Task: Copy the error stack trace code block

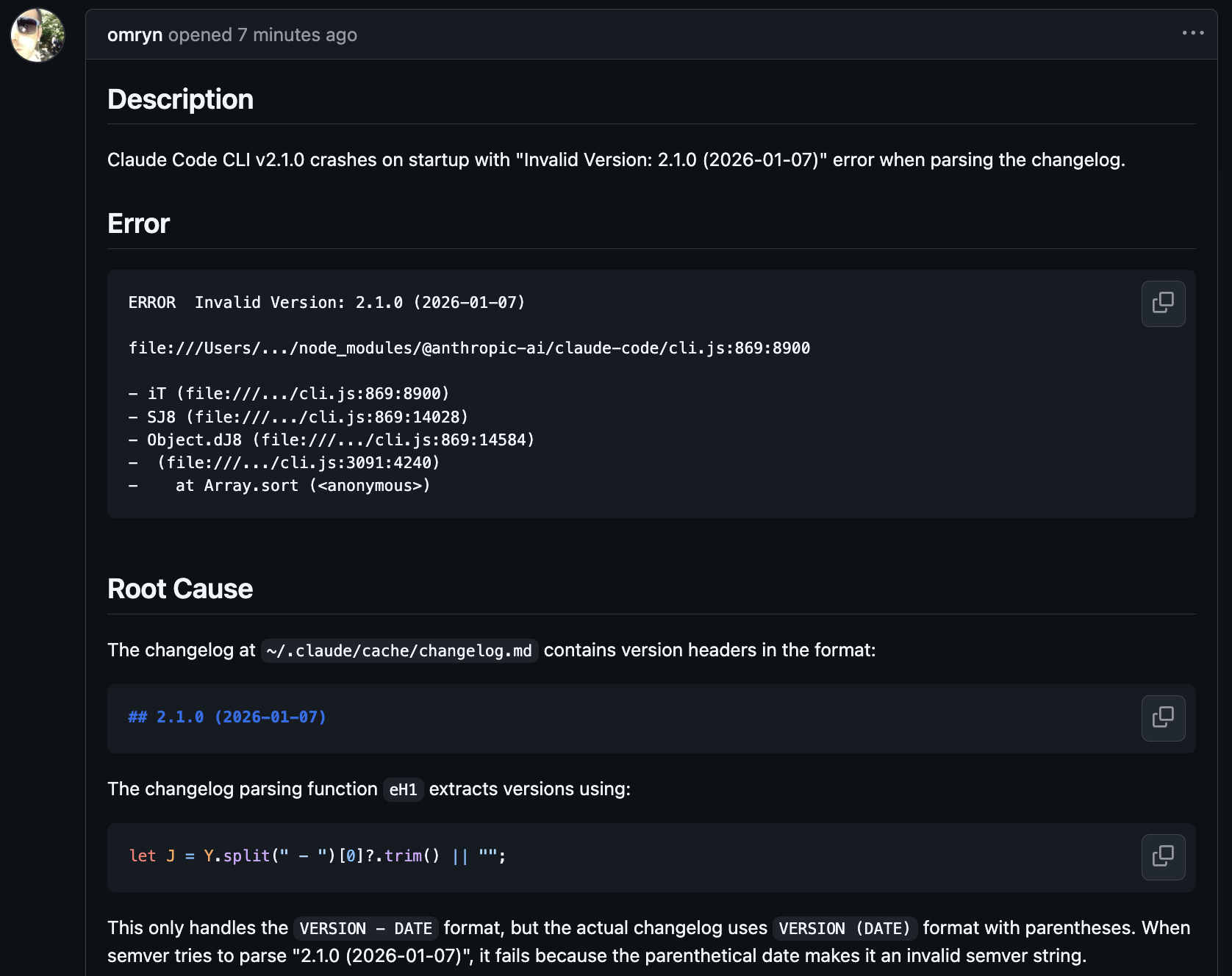Action: pos(1163,303)
